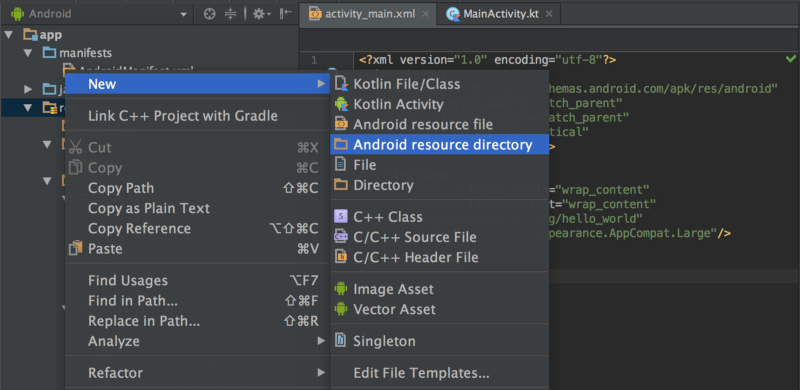Create new Image Asset
This screenshot has height=390, width=800.
click(x=440, y=289)
